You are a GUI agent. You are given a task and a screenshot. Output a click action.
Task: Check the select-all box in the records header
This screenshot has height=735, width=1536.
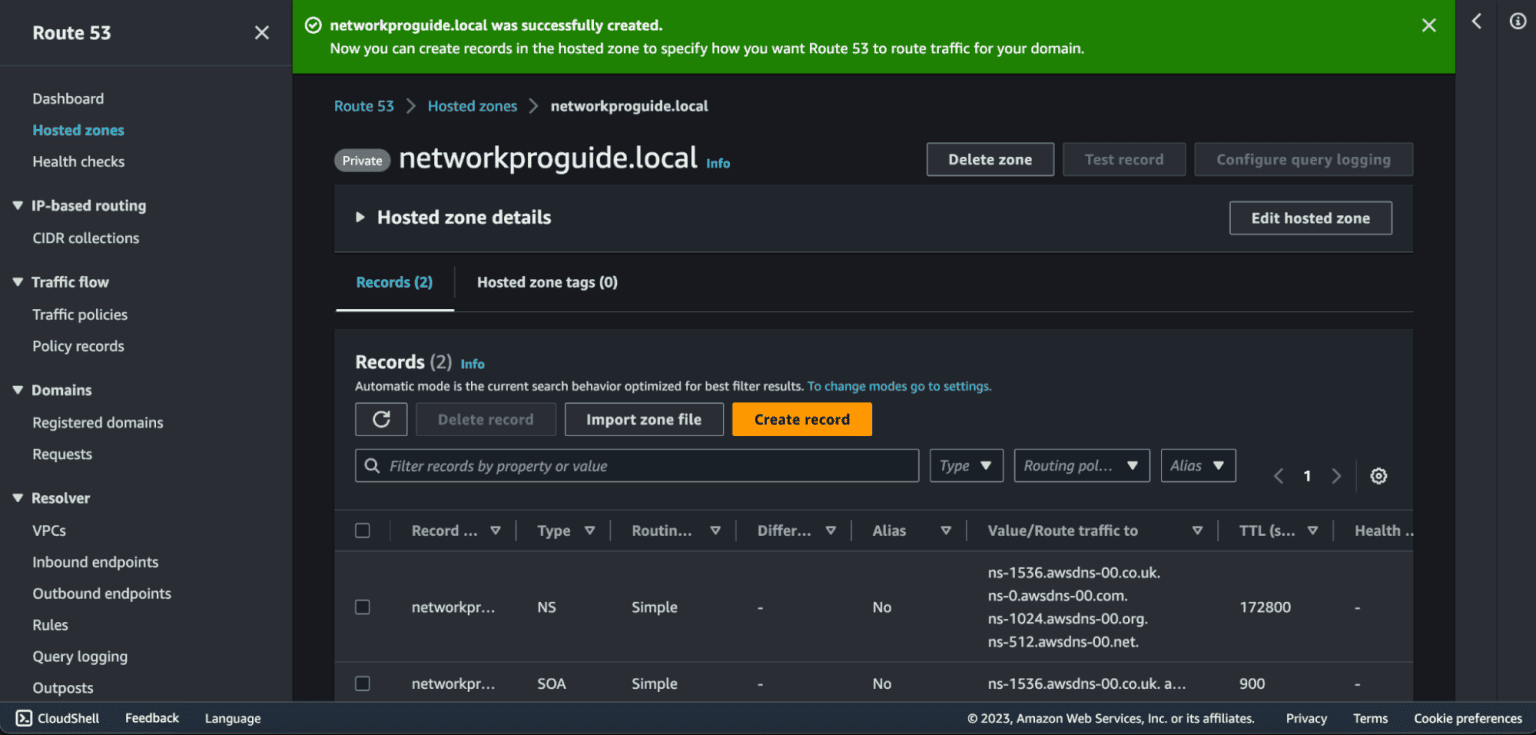click(x=362, y=530)
